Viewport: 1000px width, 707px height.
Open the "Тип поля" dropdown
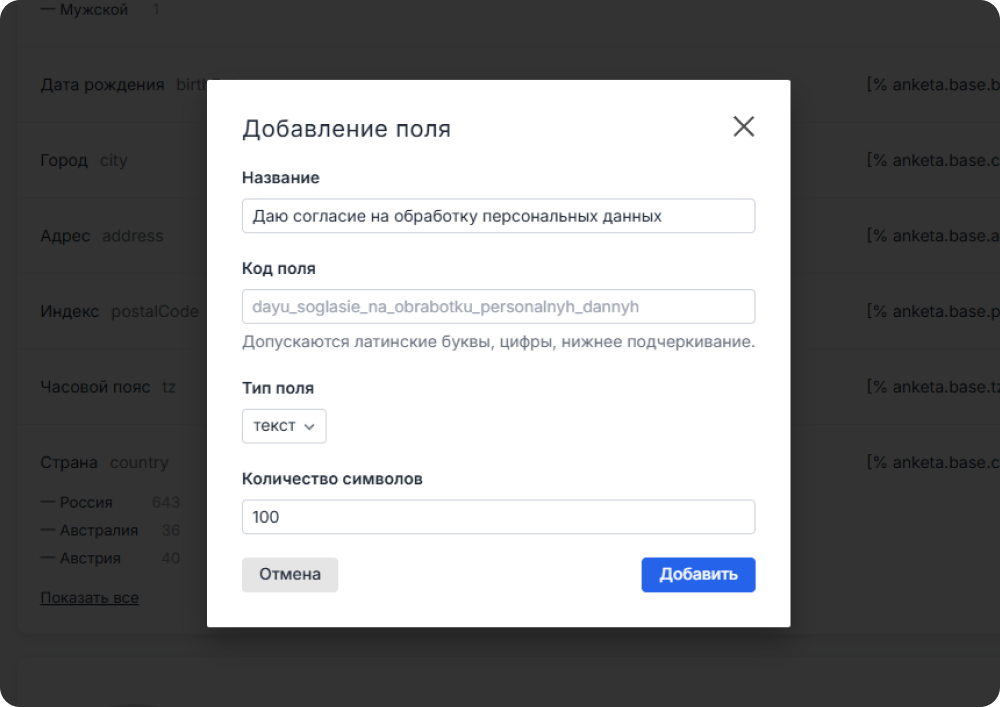point(284,426)
